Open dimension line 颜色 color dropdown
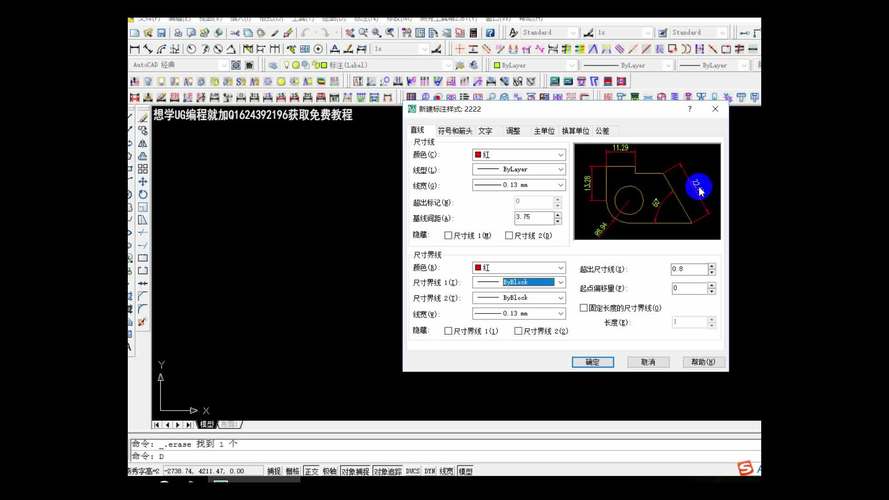 [519, 155]
